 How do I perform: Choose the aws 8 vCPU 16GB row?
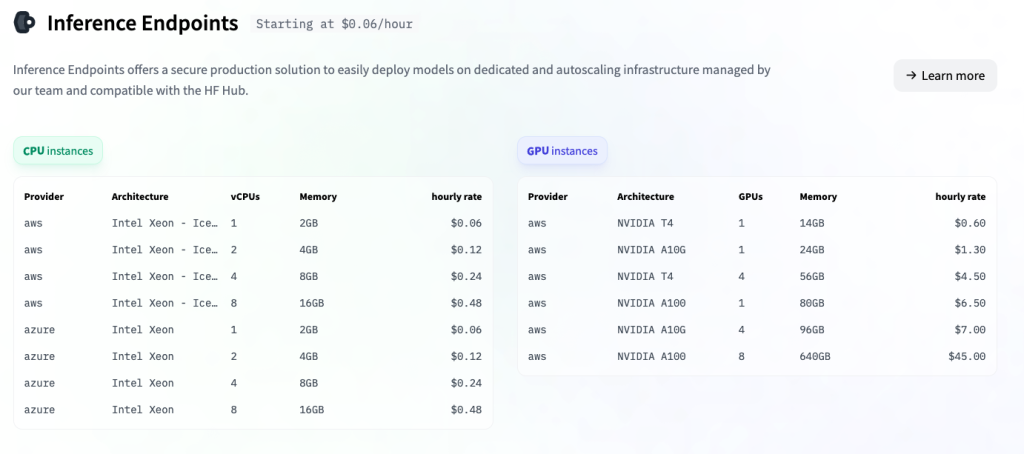pos(253,303)
